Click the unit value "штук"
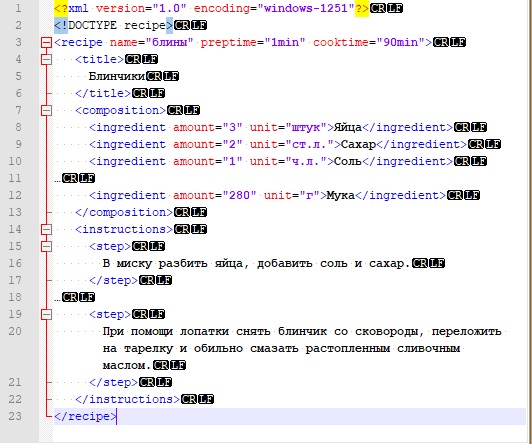The width and height of the screenshot is (532, 444). 306,128
